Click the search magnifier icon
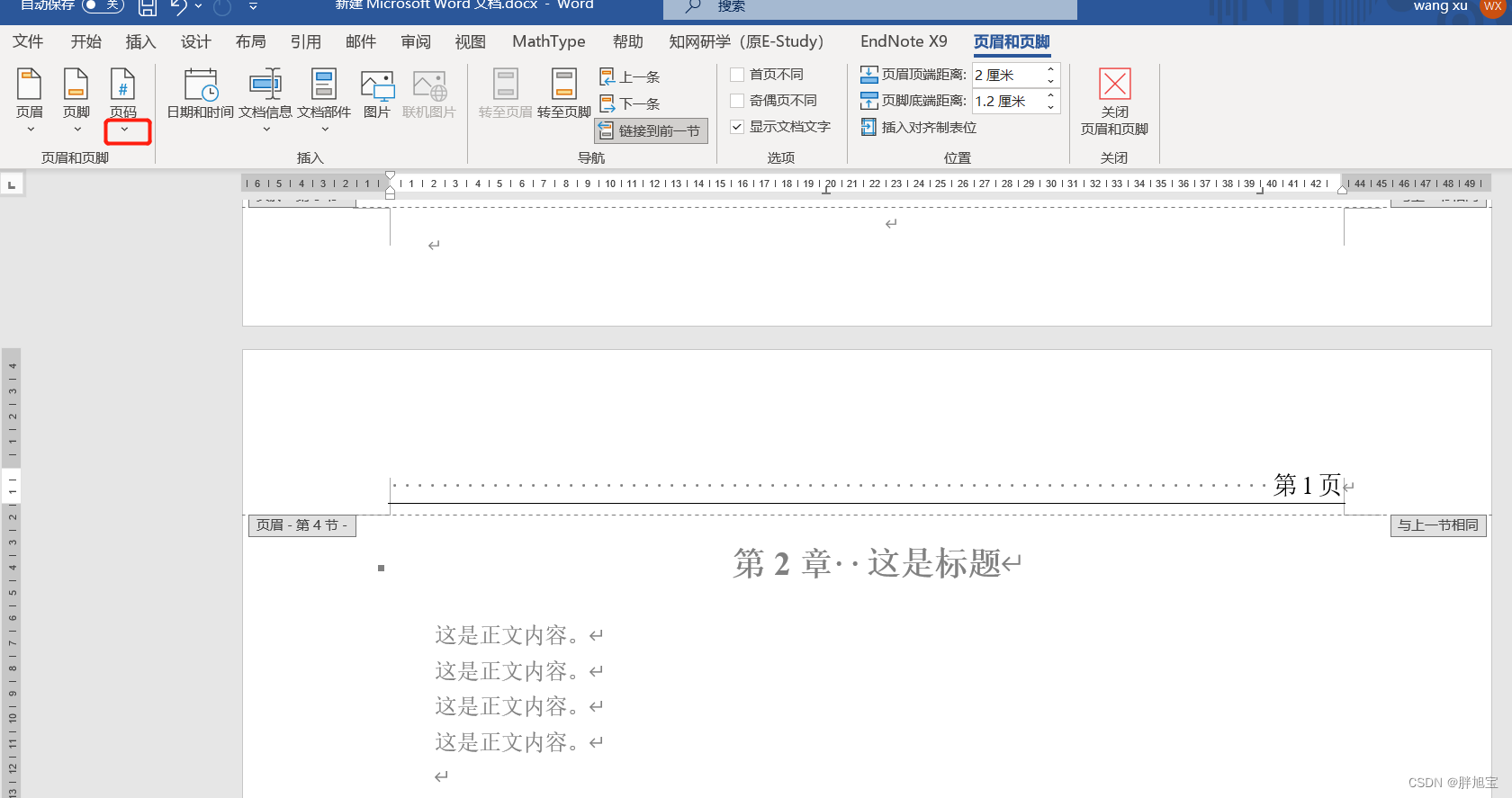Screen dimensions: 1512x798 tap(693, 6)
